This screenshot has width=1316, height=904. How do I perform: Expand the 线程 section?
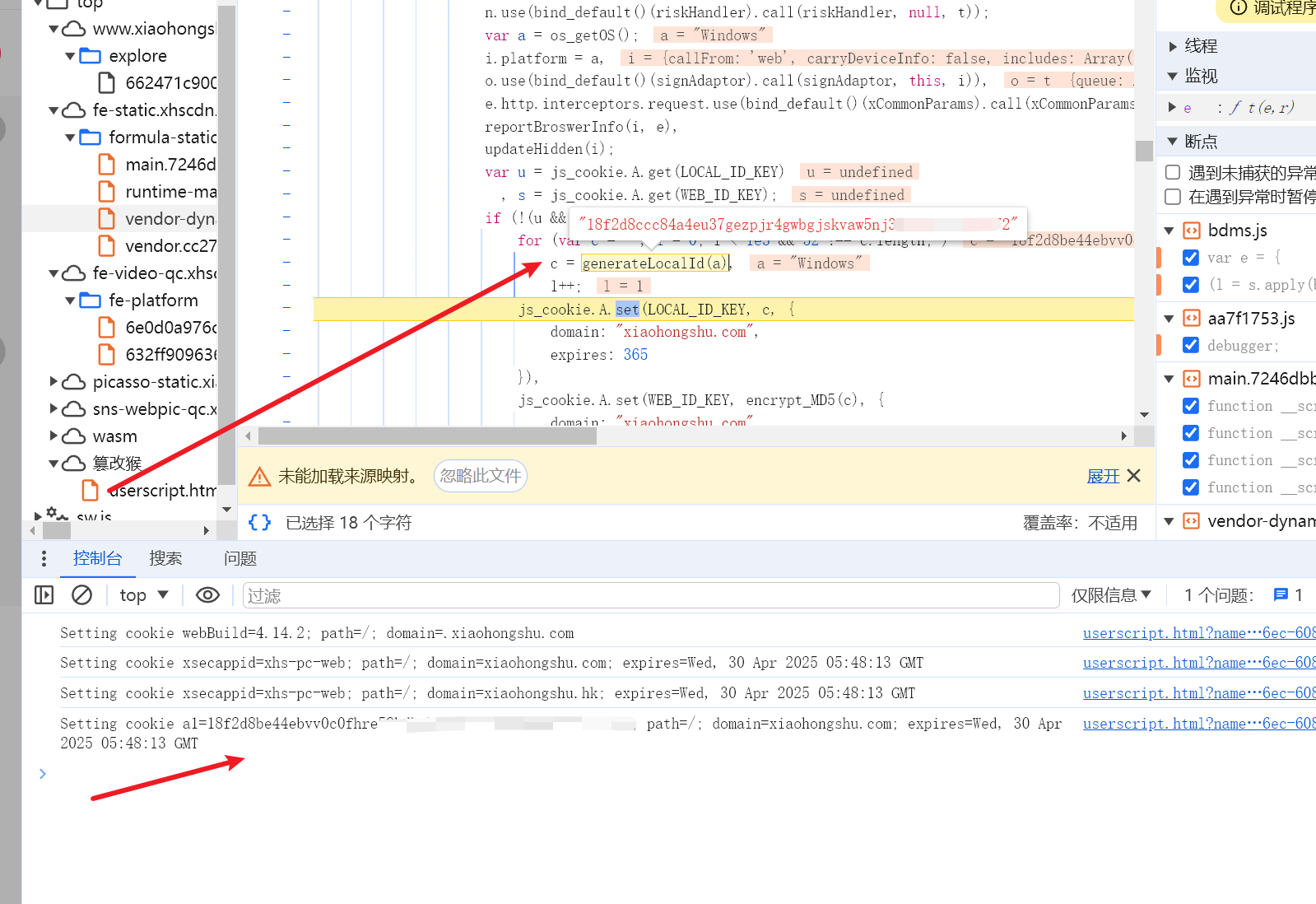pos(1173,47)
